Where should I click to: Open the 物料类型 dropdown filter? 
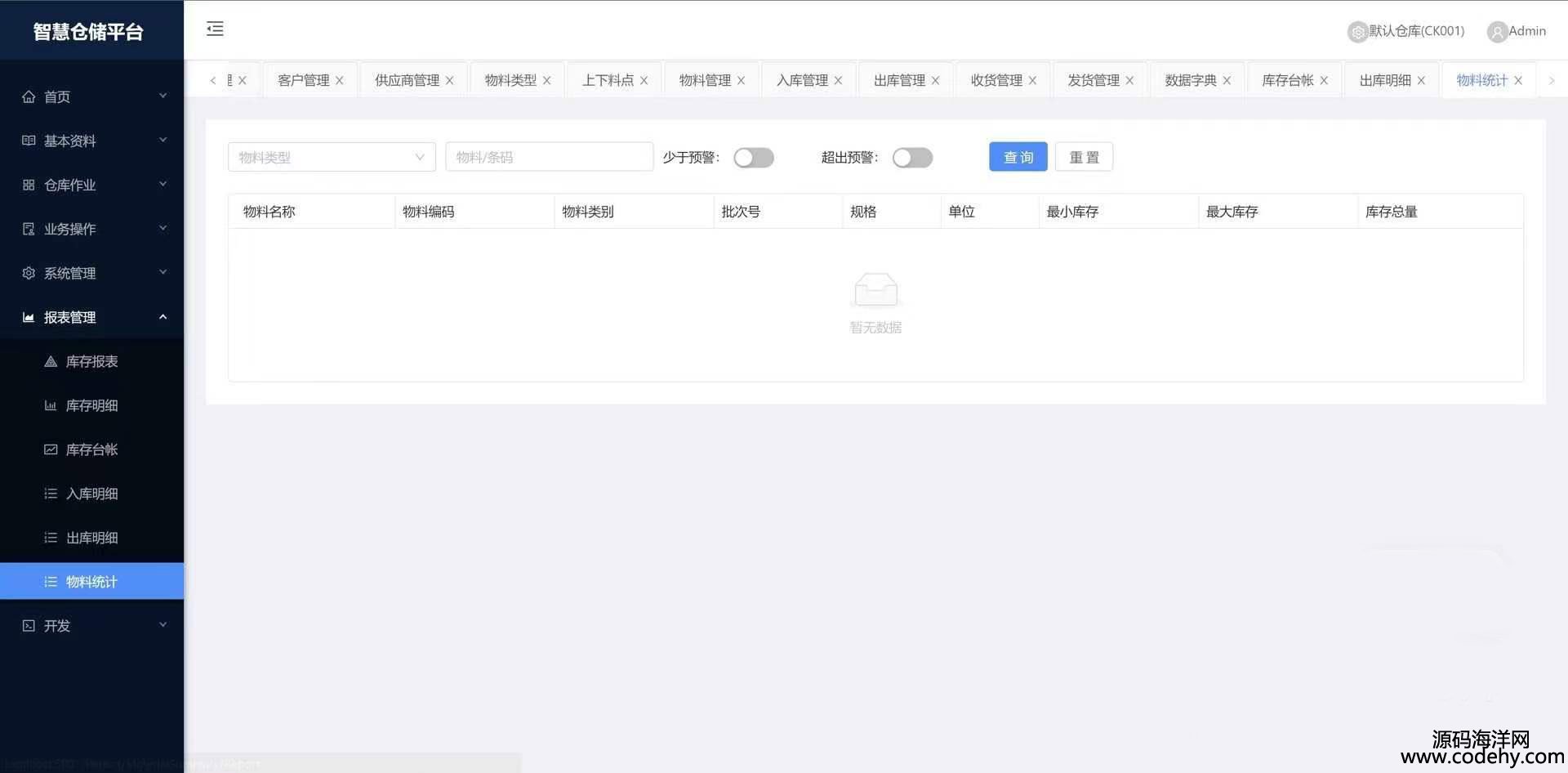tap(332, 157)
